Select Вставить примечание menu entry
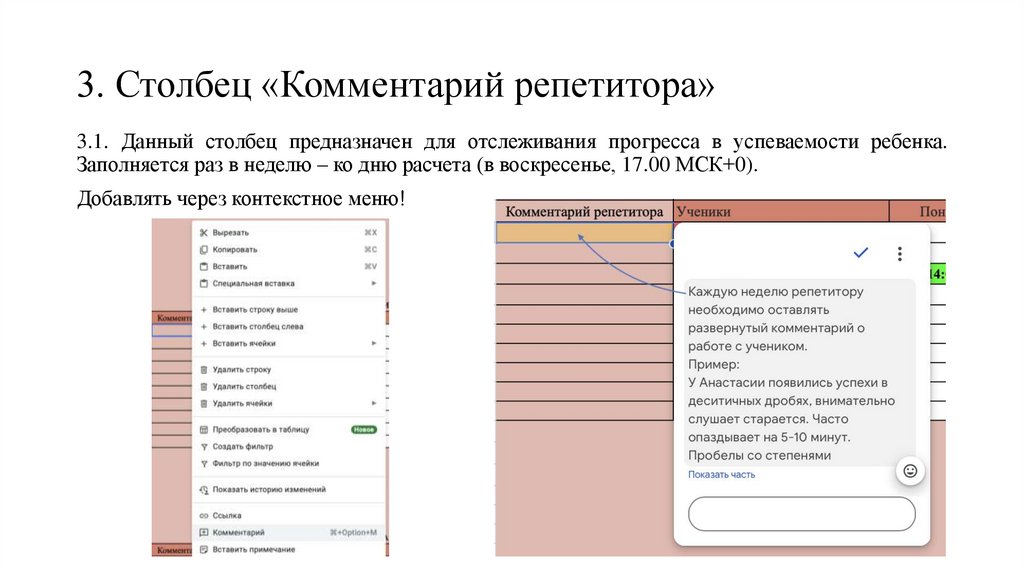Screen dimensions: 1024x574 coord(289,550)
